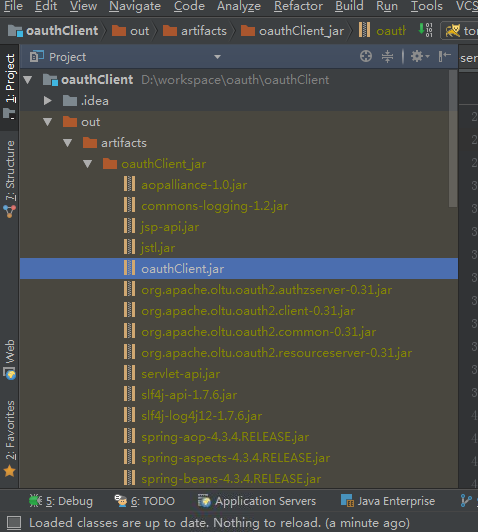Open the Edit menu
Viewport: 478px width, 532px height.
(x=46, y=6)
